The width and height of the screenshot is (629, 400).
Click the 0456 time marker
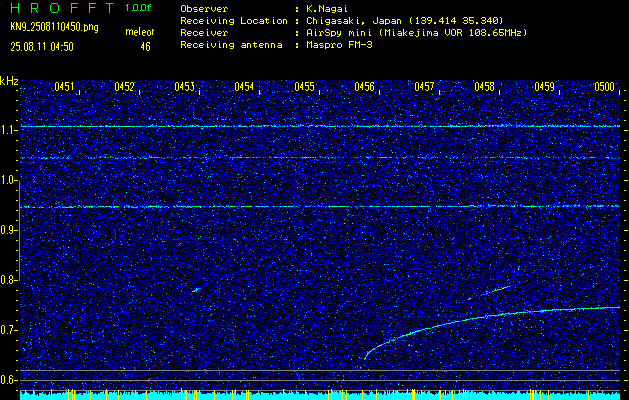click(x=364, y=86)
